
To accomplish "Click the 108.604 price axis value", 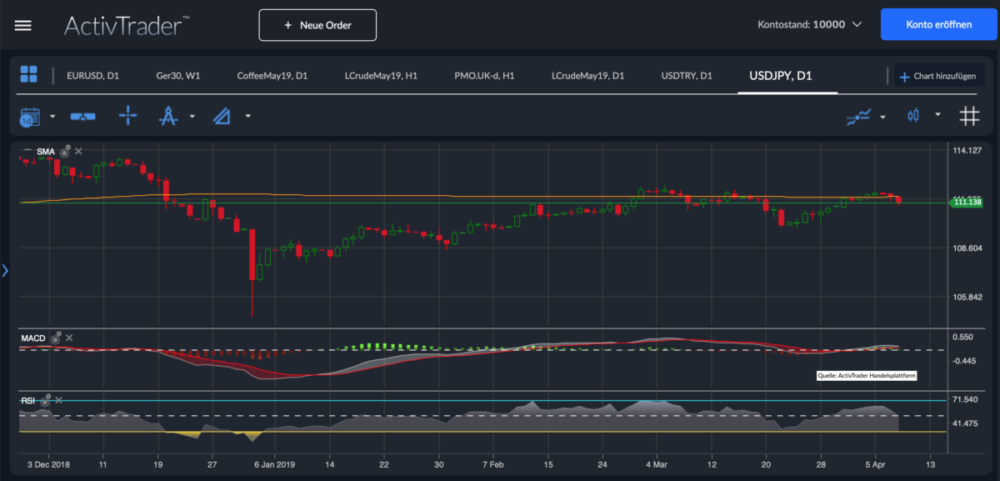I will (x=966, y=248).
